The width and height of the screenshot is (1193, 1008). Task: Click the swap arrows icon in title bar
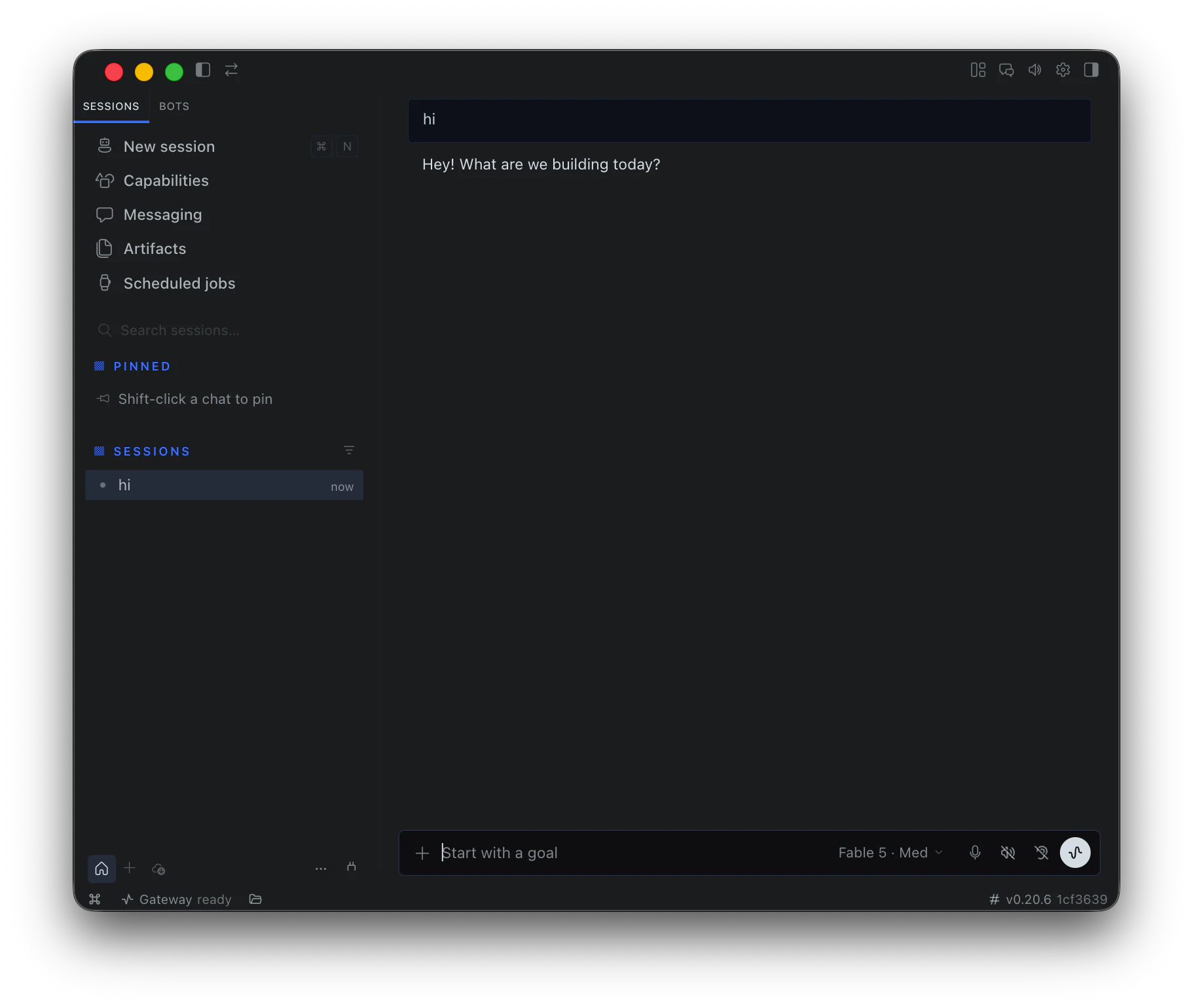coord(231,70)
